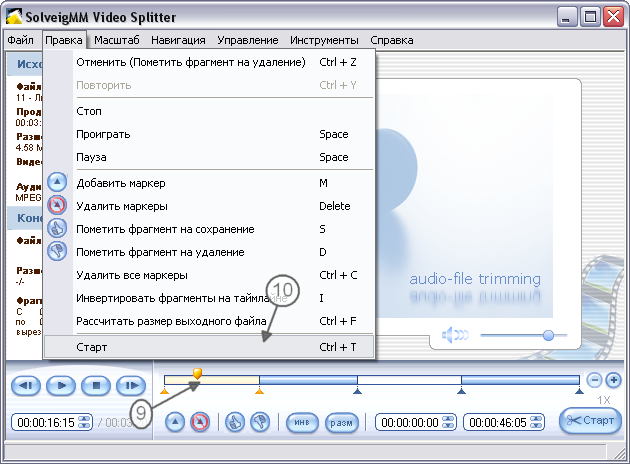
Task: Click add-marker icon beside Добавить маркер
Action: click(57, 182)
